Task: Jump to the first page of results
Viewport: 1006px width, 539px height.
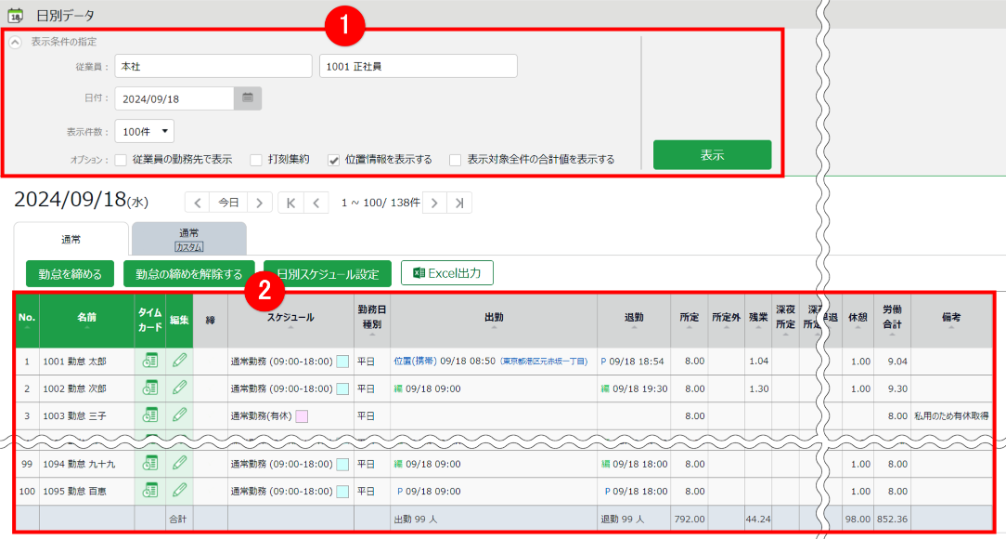Action: 290,203
